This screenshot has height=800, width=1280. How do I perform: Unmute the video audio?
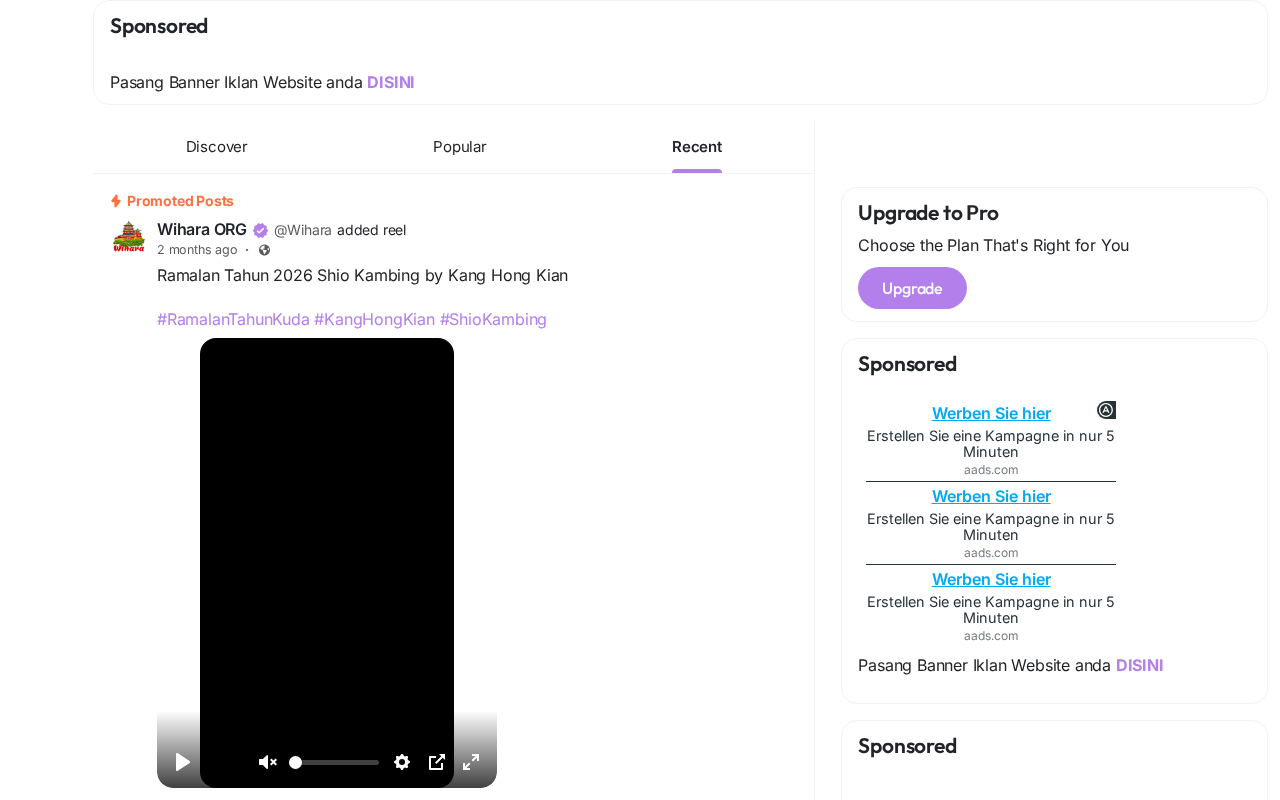(x=267, y=762)
